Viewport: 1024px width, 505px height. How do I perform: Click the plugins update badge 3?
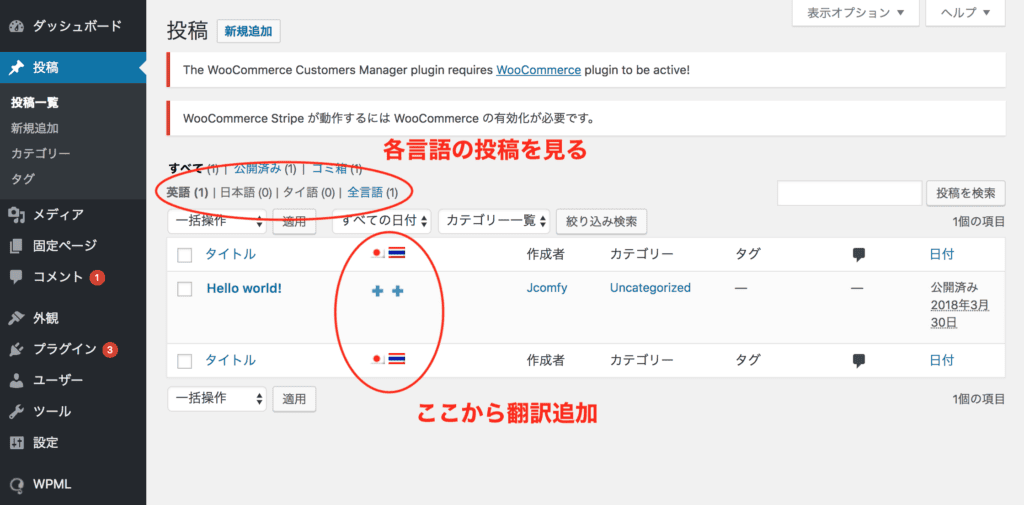pyautogui.click(x=110, y=350)
